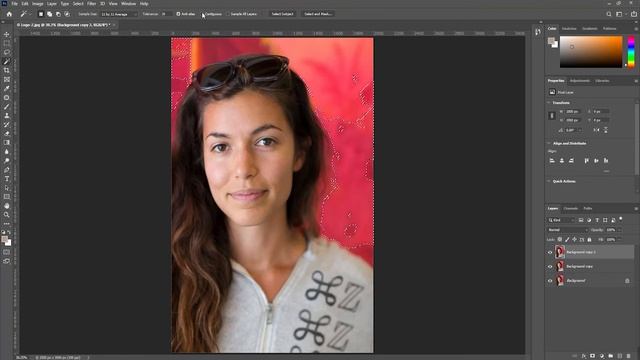The height and width of the screenshot is (360, 640).
Task: Click the Home icon in options bar
Action: point(9,14)
